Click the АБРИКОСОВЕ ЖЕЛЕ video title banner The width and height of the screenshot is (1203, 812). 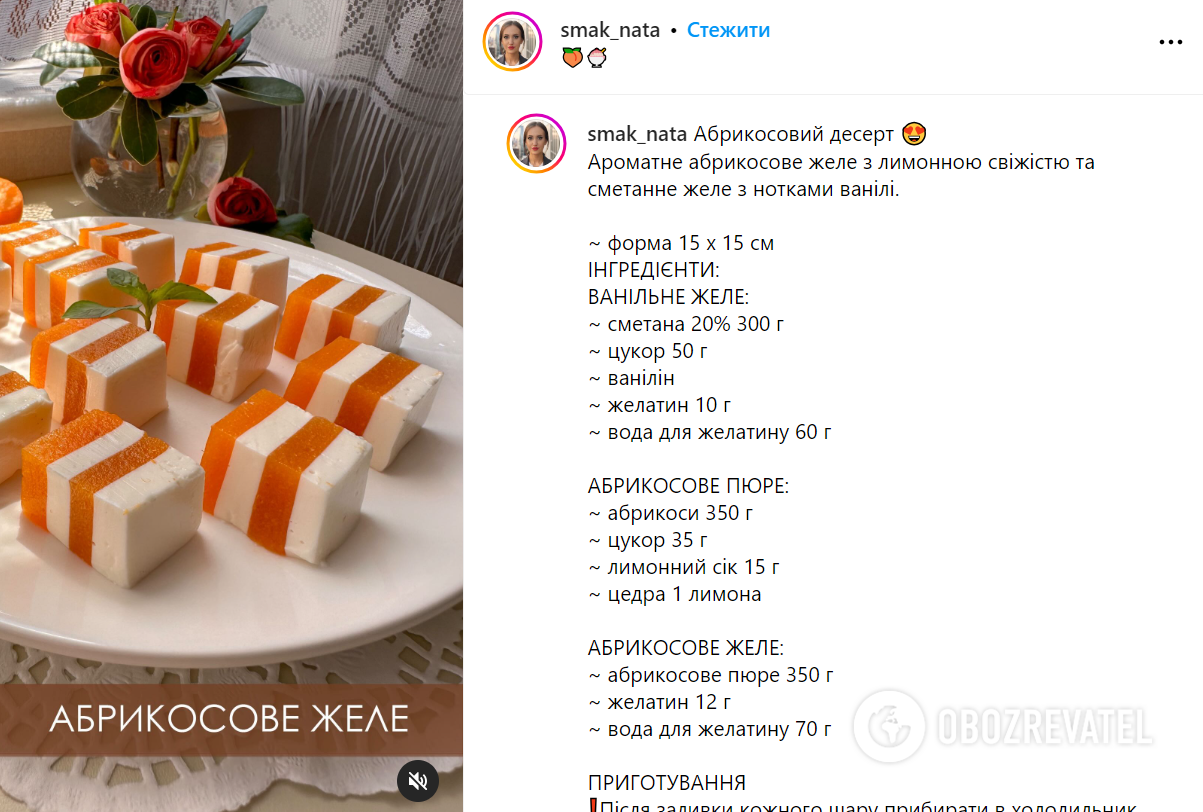click(x=230, y=719)
